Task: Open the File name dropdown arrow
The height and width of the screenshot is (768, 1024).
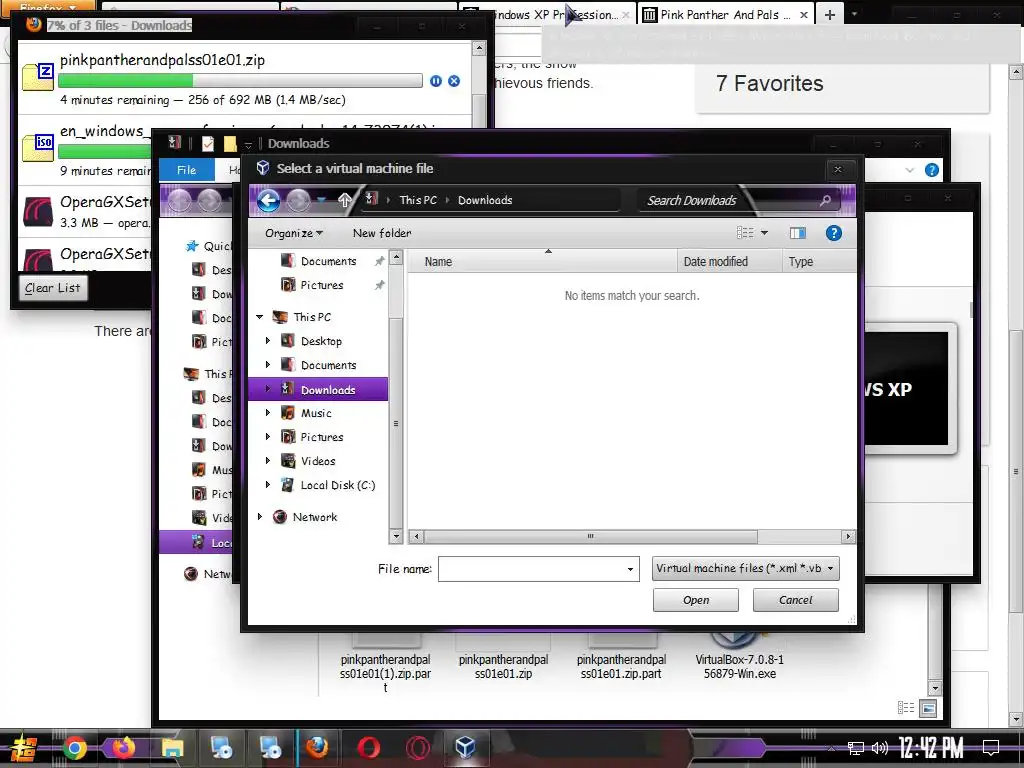Action: [x=630, y=569]
